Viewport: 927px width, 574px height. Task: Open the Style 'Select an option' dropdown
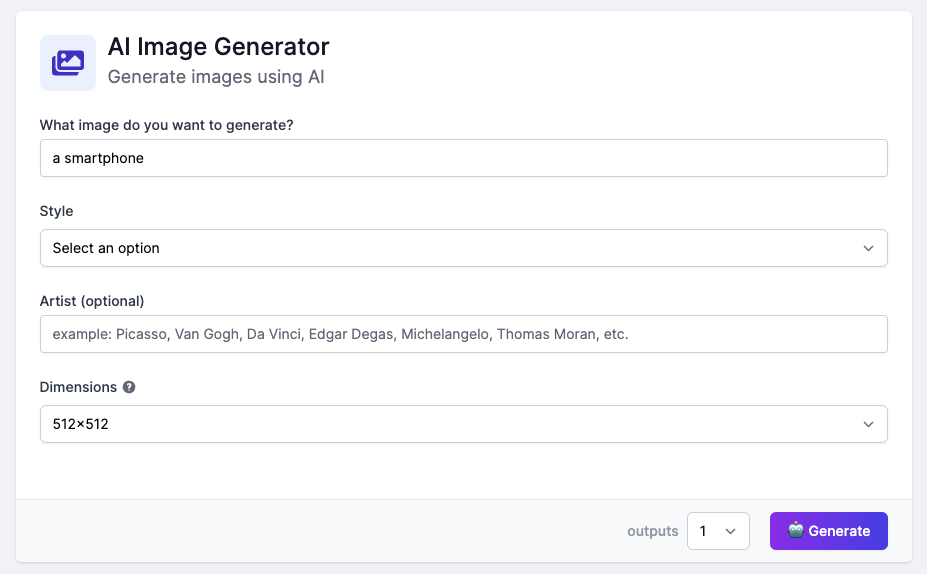pyautogui.click(x=463, y=248)
